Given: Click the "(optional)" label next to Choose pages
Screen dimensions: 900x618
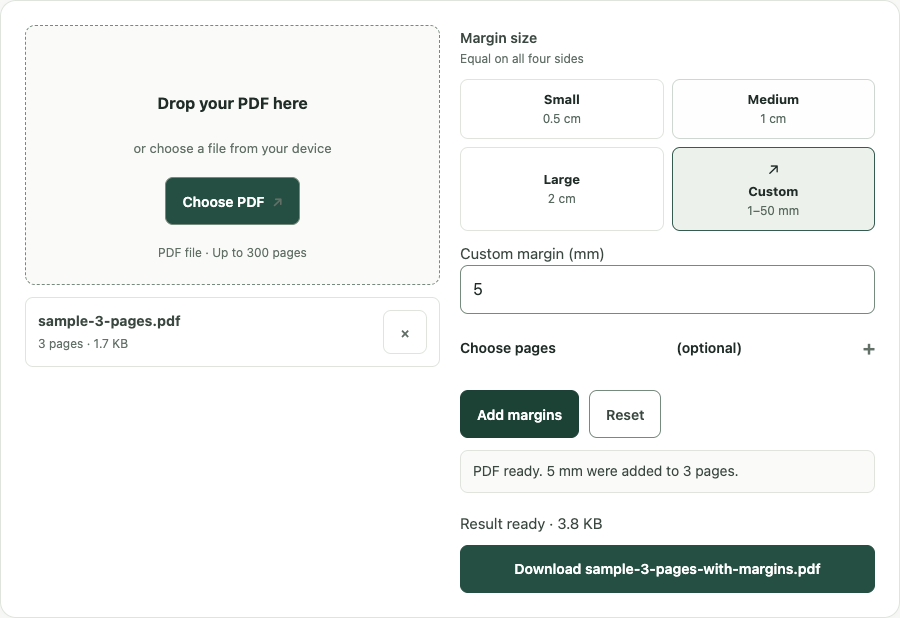Looking at the screenshot, I should point(709,348).
